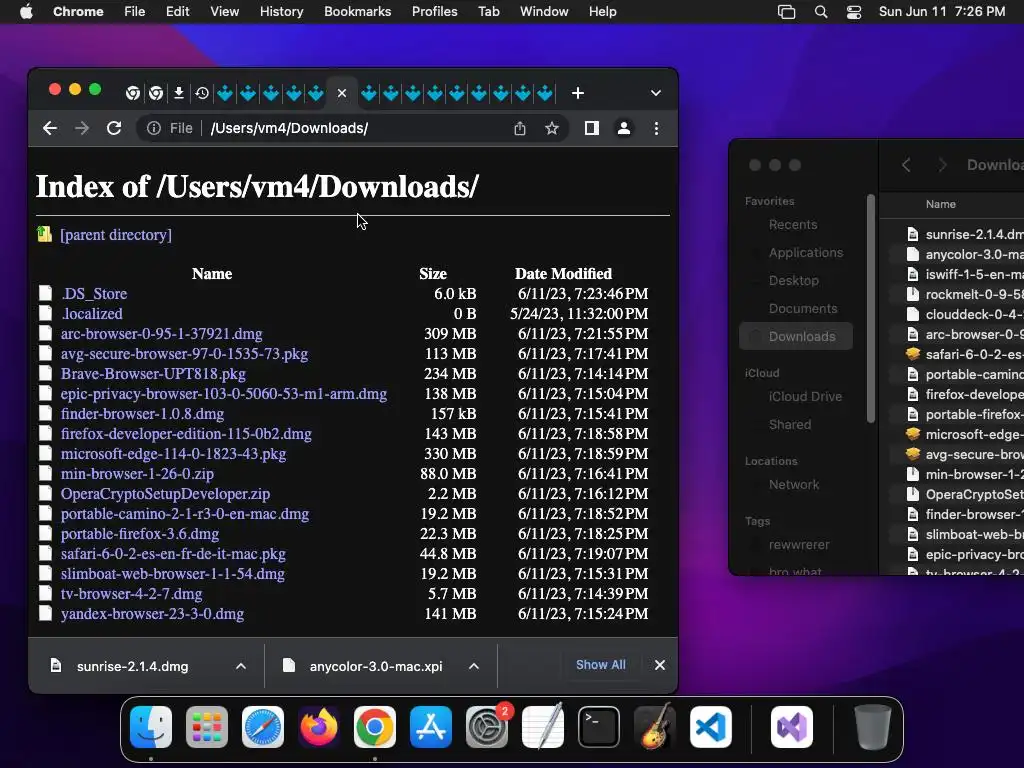Open avg-secure-browser-97-0-1535-73.pkg link
Screen dimensions: 1024x768
[x=184, y=354]
